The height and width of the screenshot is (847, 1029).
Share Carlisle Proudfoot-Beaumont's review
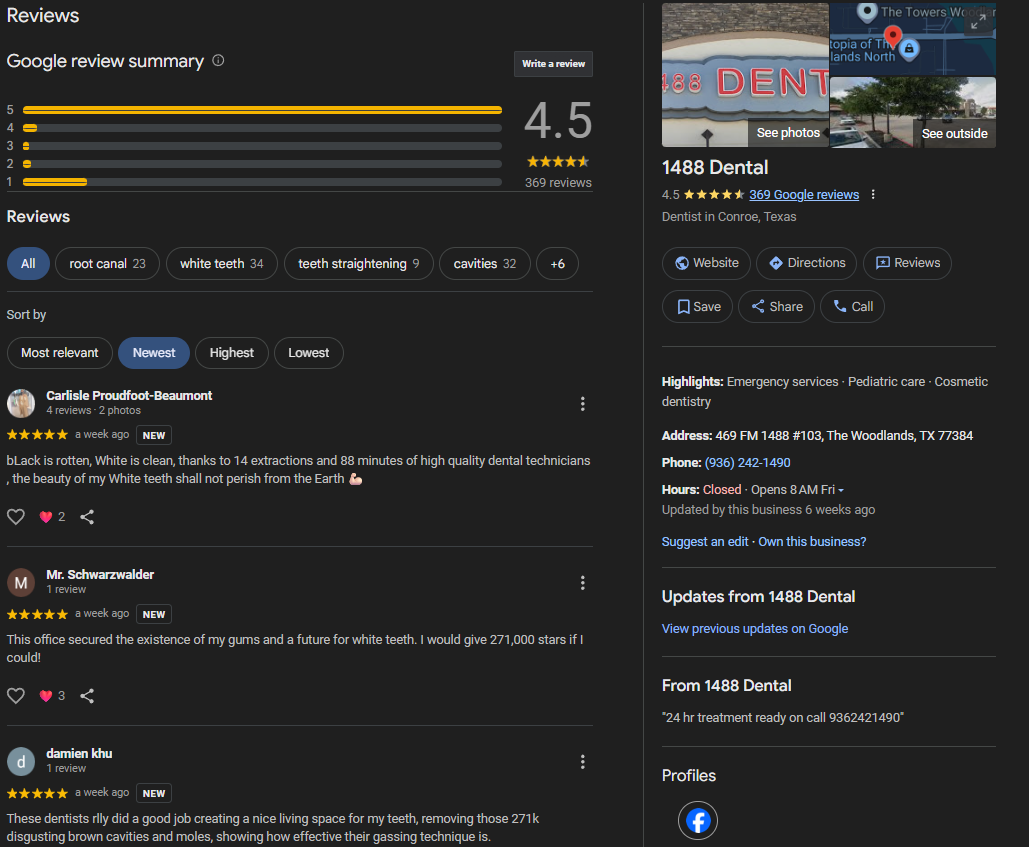[x=87, y=517]
